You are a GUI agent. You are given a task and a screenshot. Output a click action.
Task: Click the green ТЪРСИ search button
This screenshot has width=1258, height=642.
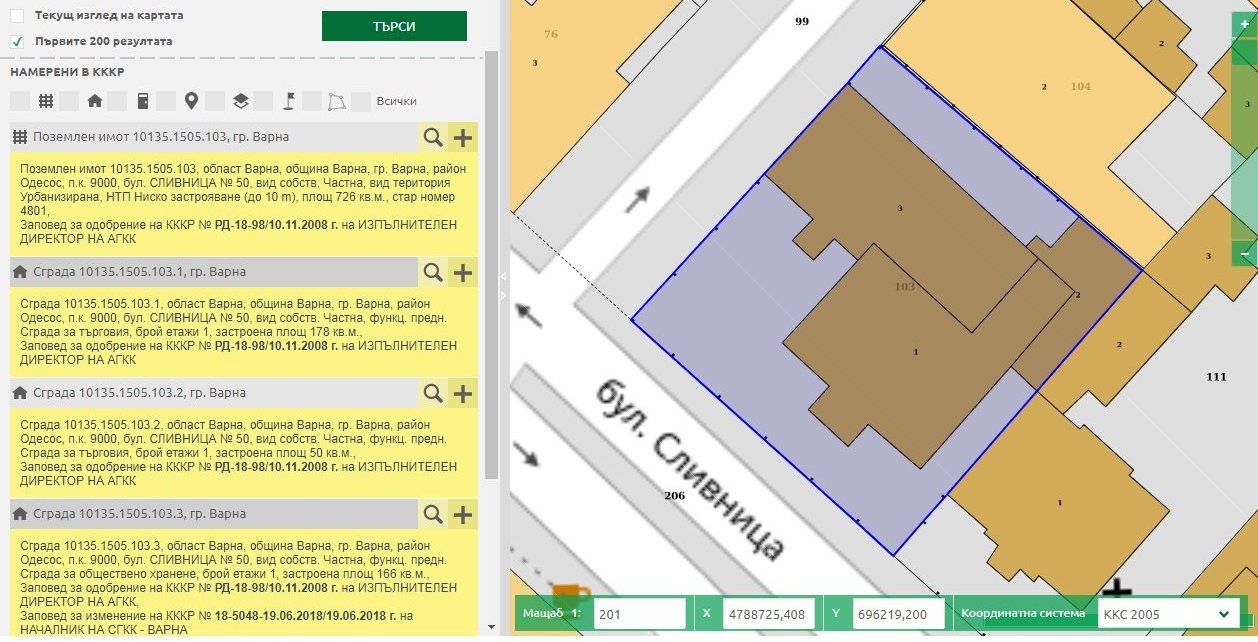tap(394, 26)
